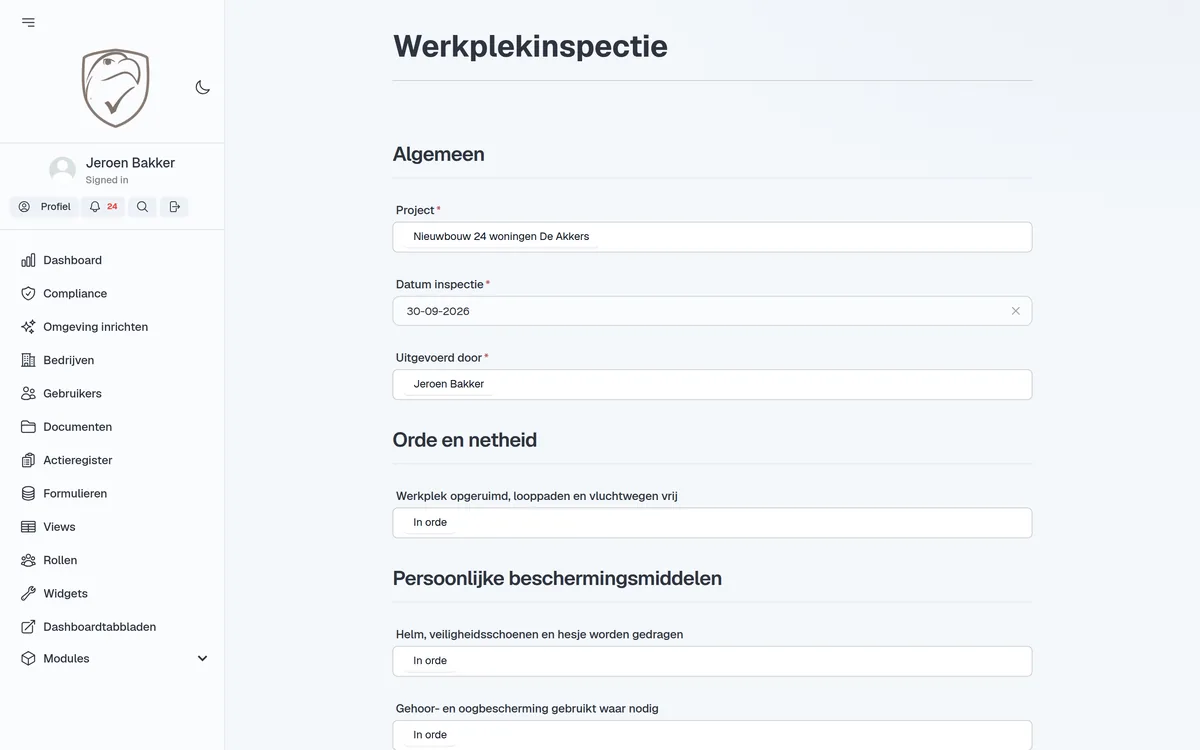Click the Datum inspectie date field
Screen dimensions: 1200x750
[x=712, y=311]
